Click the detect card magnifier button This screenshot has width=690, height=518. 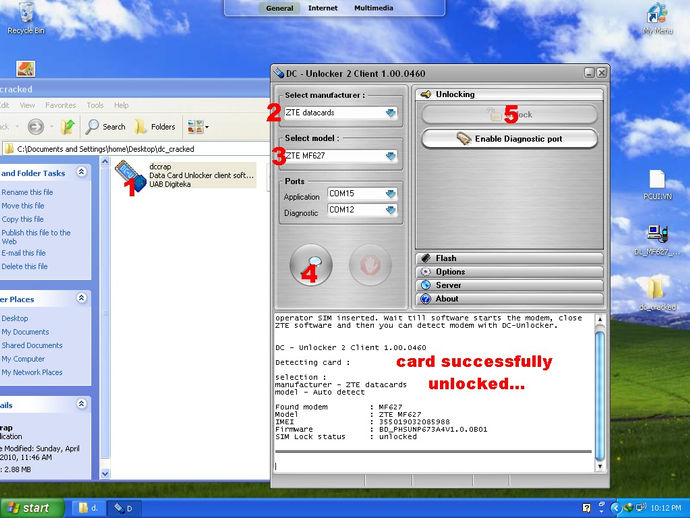point(311,265)
